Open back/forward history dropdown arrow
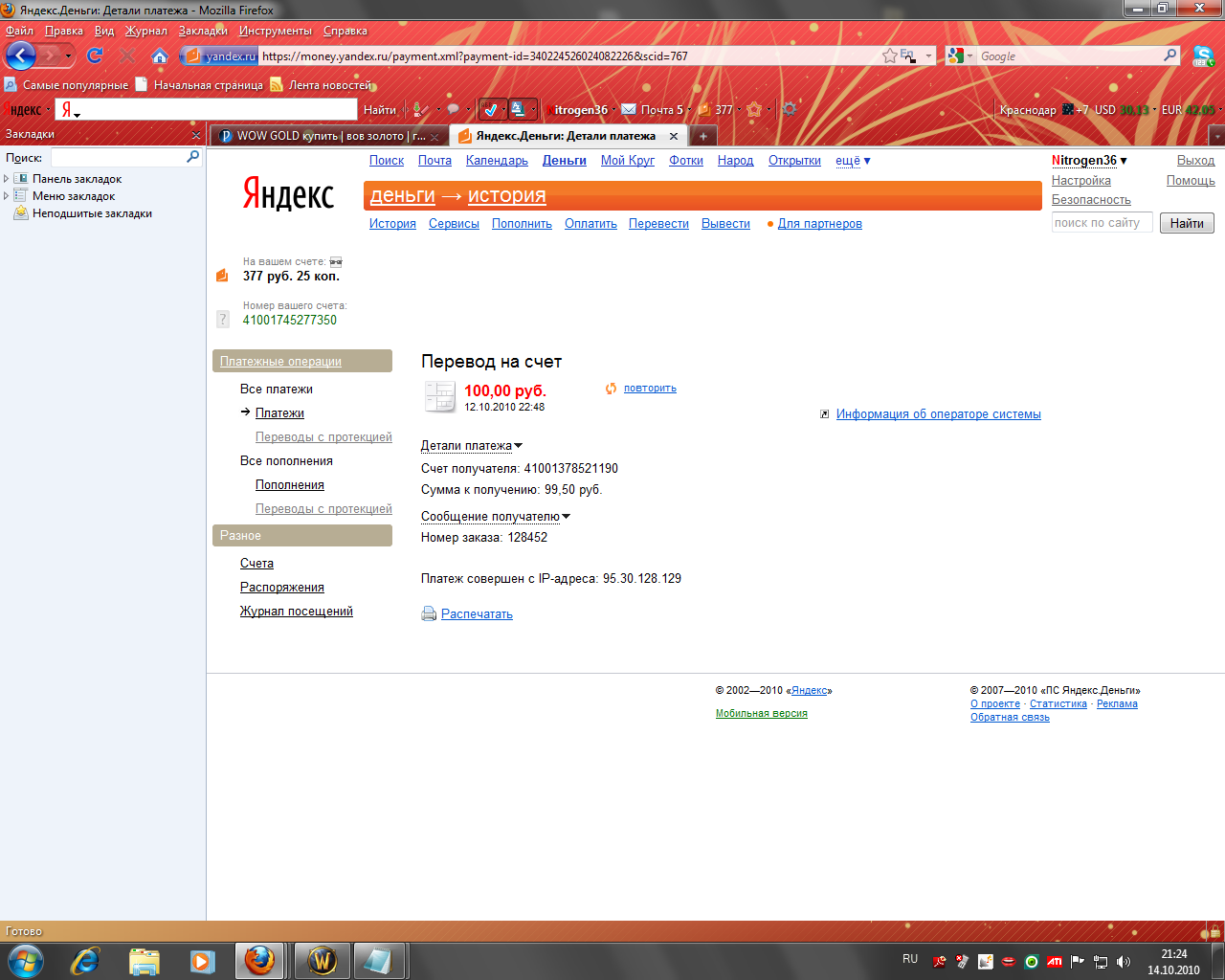 pos(68,56)
